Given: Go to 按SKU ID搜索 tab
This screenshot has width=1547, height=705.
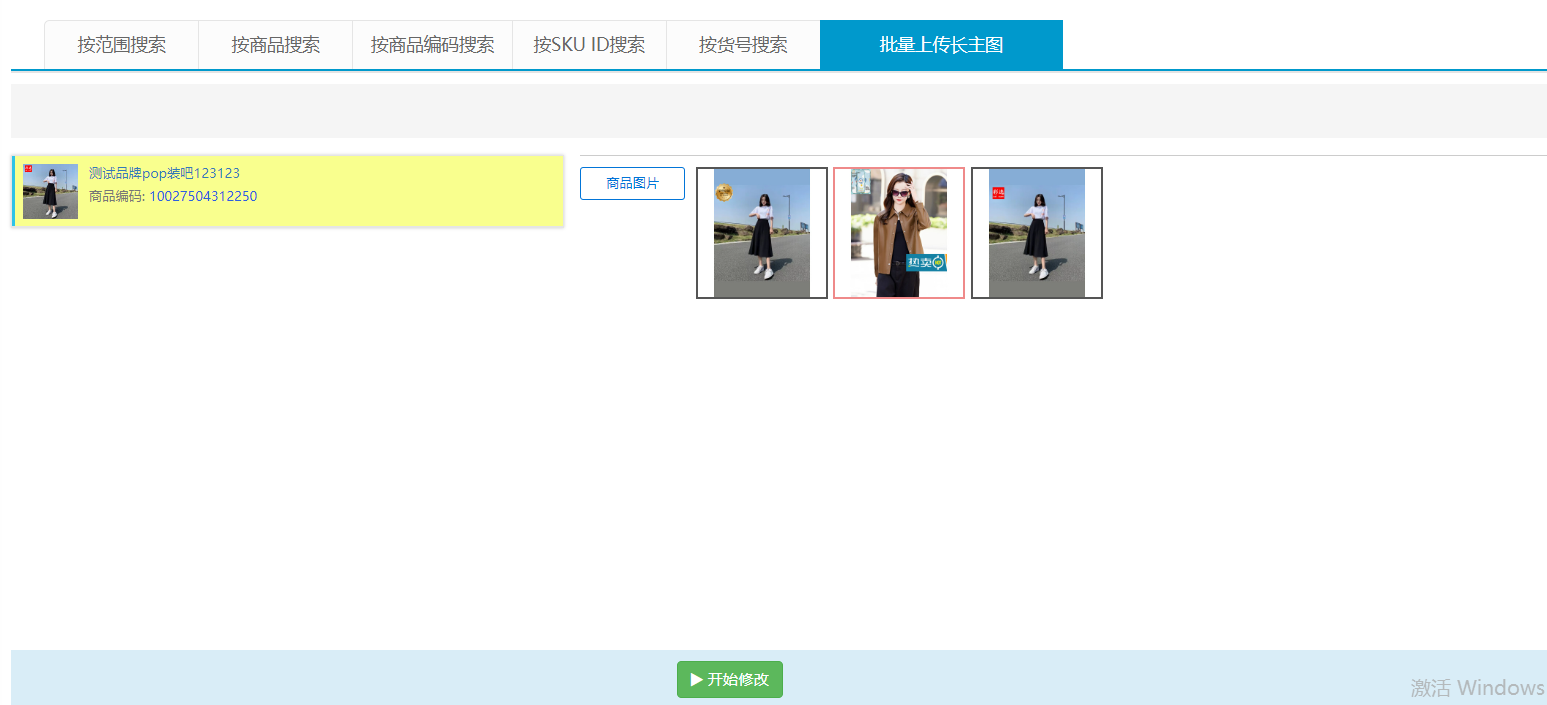Looking at the screenshot, I should 589,45.
